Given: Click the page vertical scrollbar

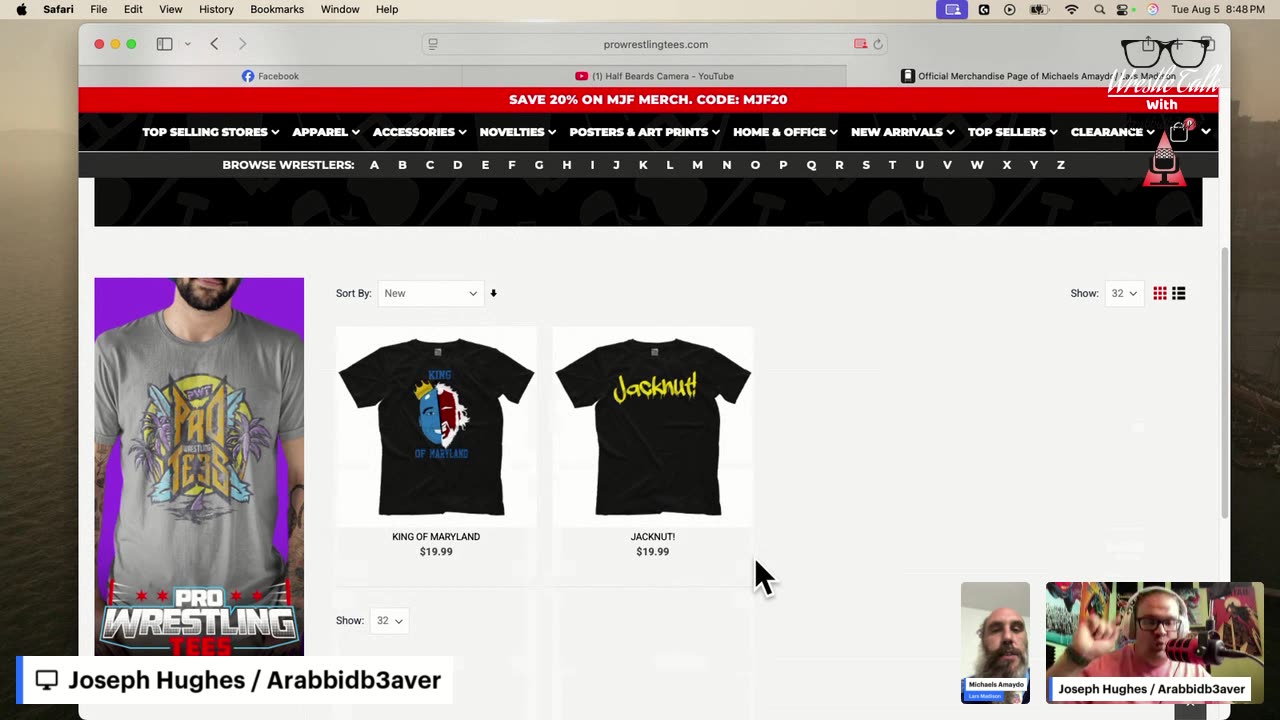Looking at the screenshot, I should click(1225, 383).
